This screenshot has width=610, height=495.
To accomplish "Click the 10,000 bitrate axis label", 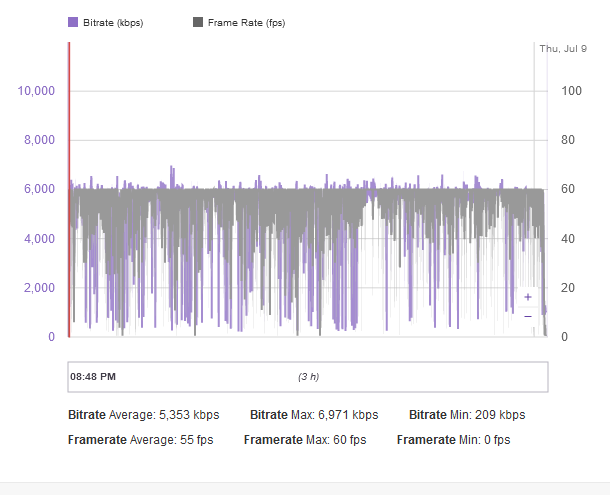I will click(38, 92).
